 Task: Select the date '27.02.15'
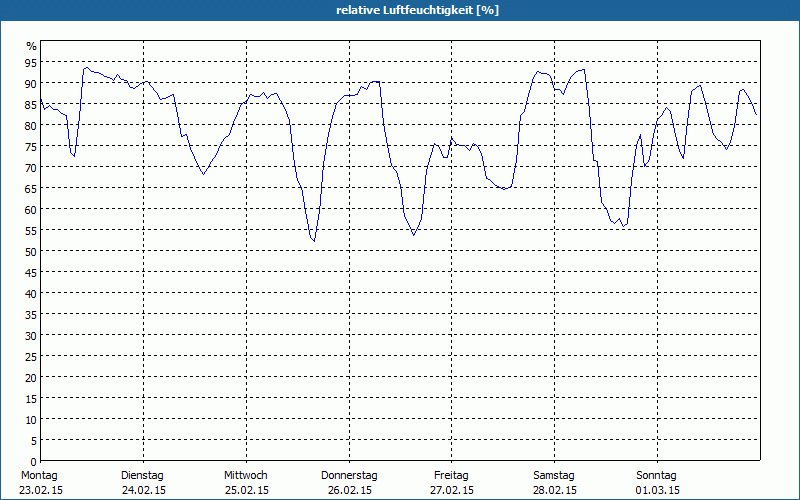pos(452,490)
